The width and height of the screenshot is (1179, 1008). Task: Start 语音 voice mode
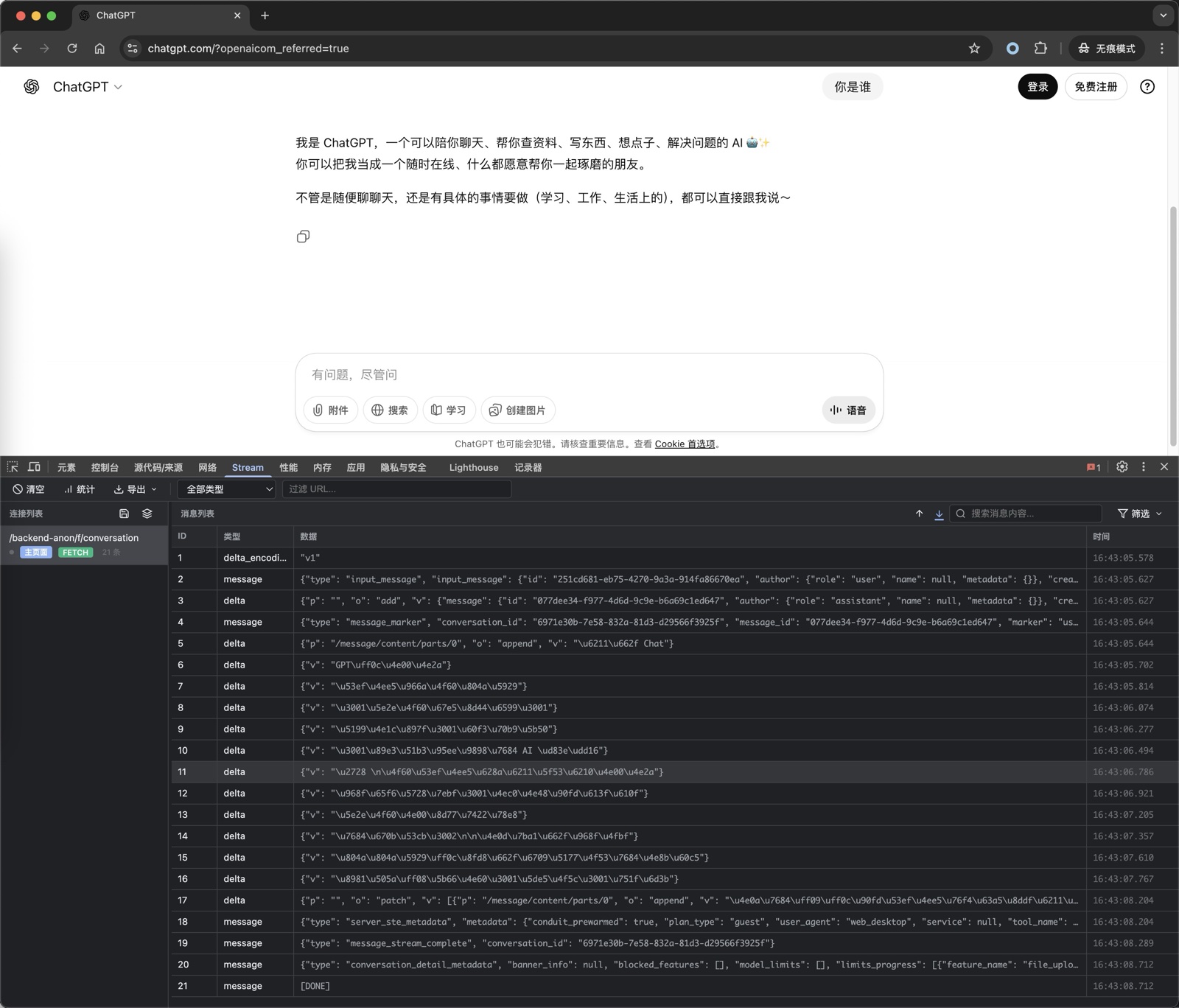click(x=848, y=410)
